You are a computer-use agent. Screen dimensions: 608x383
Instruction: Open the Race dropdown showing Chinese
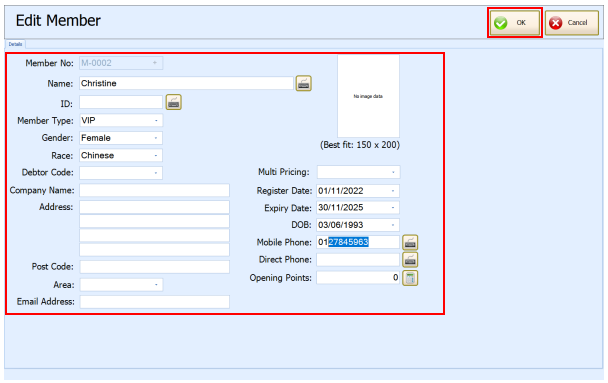(x=156, y=155)
